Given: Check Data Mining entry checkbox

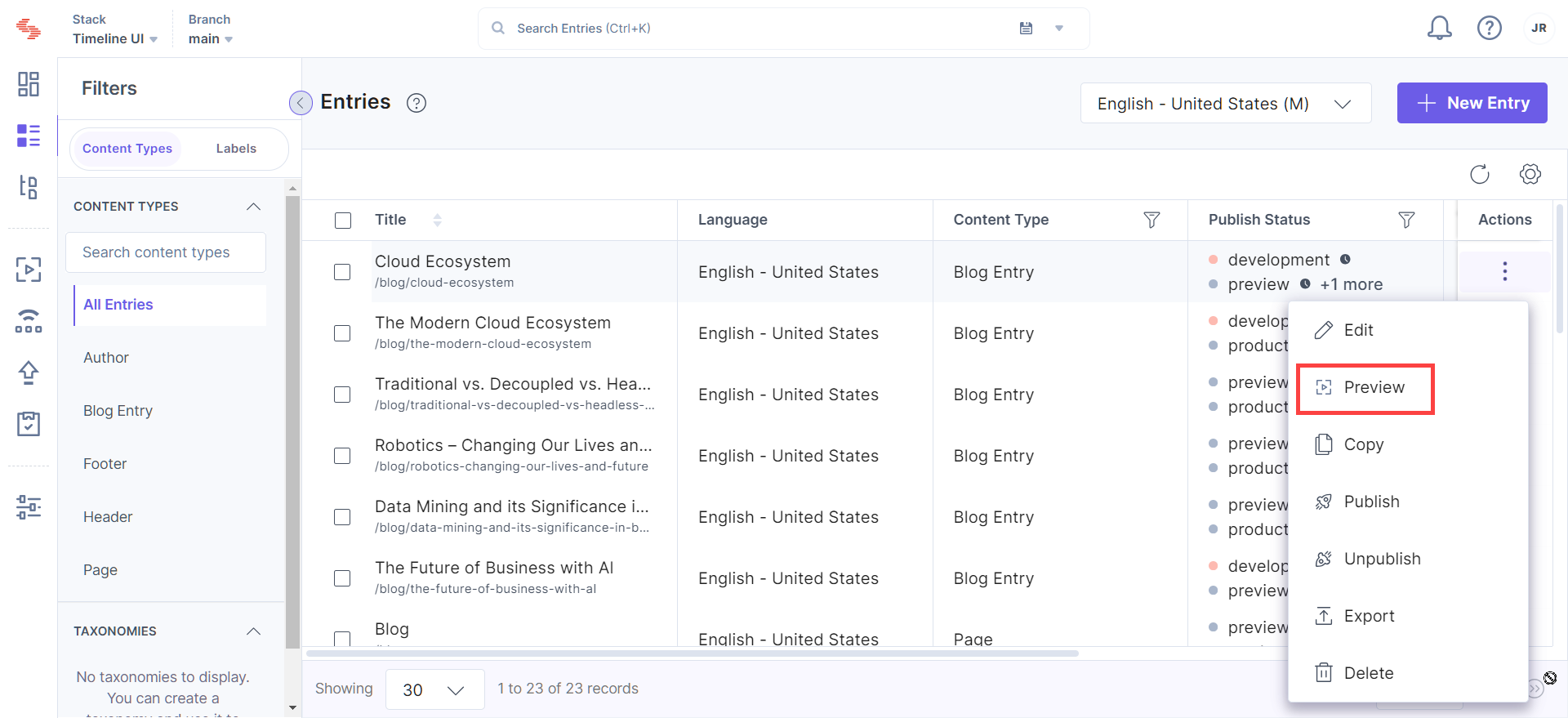Looking at the screenshot, I should coord(342,517).
